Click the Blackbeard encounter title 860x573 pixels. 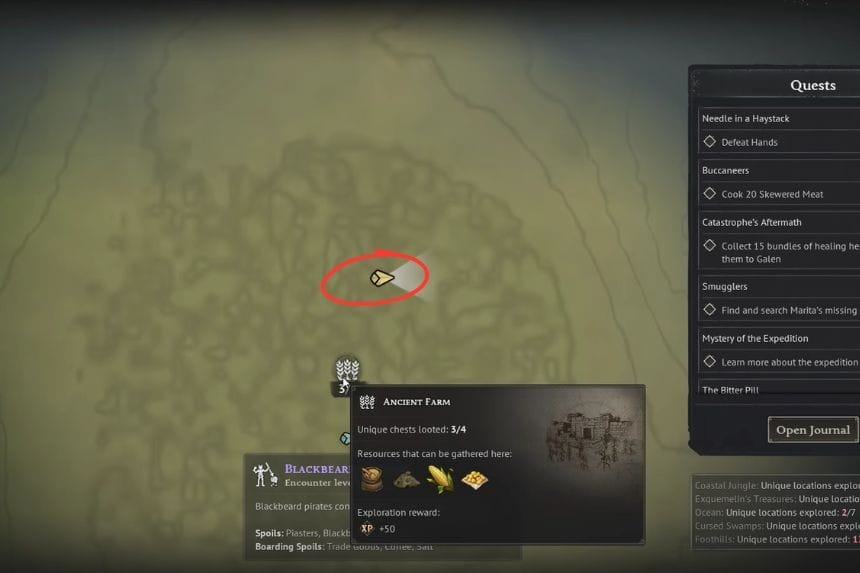(317, 469)
